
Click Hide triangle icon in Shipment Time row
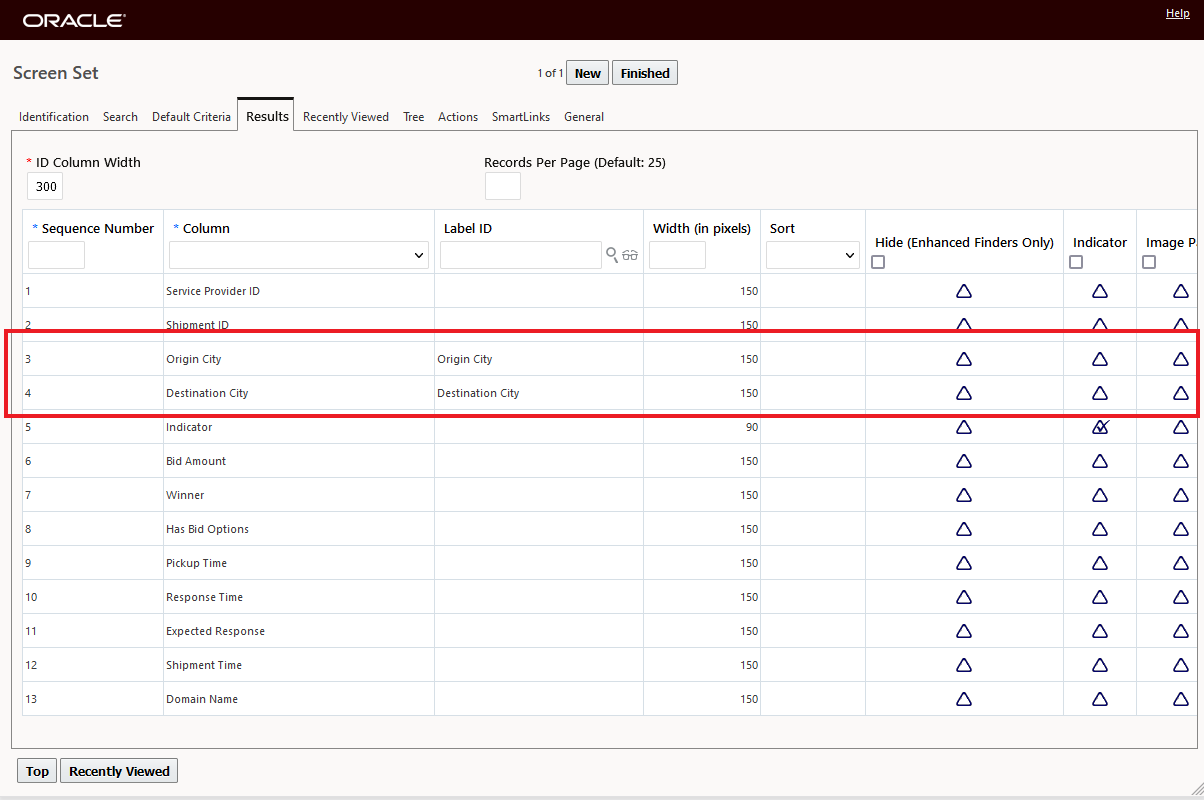964,665
